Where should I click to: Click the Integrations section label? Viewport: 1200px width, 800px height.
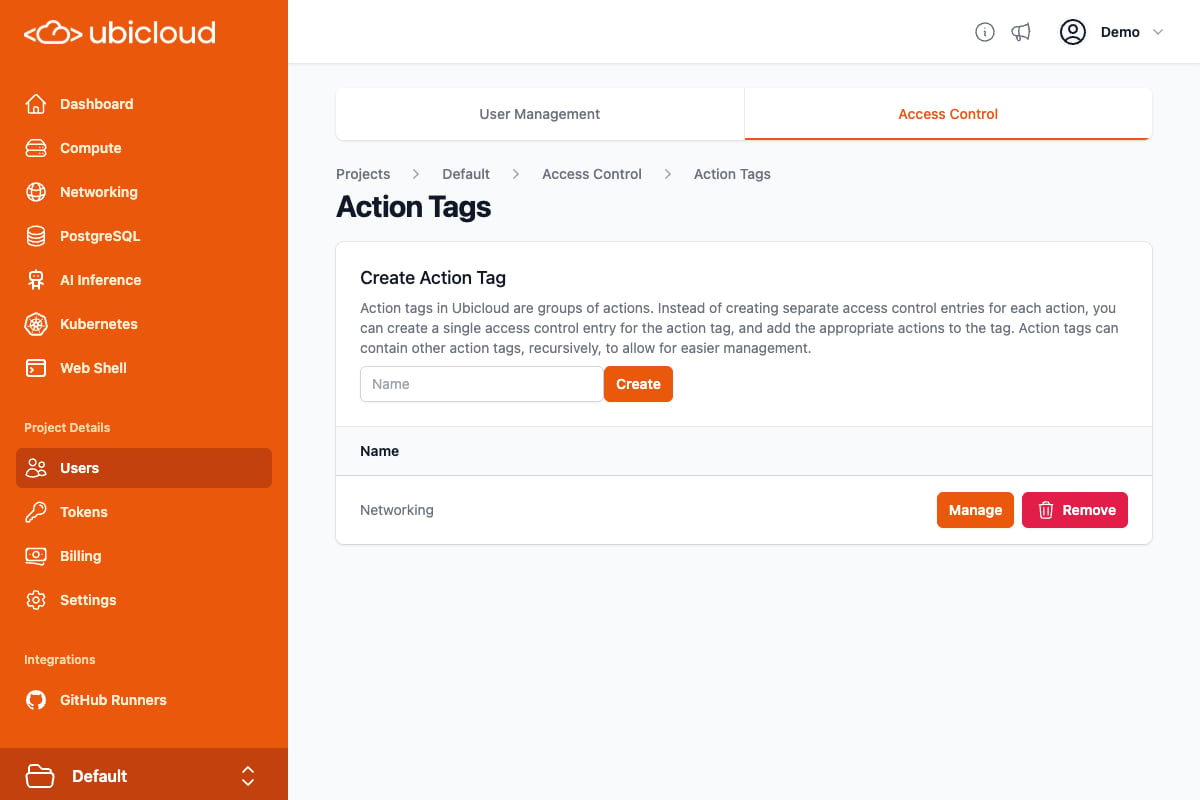point(60,660)
